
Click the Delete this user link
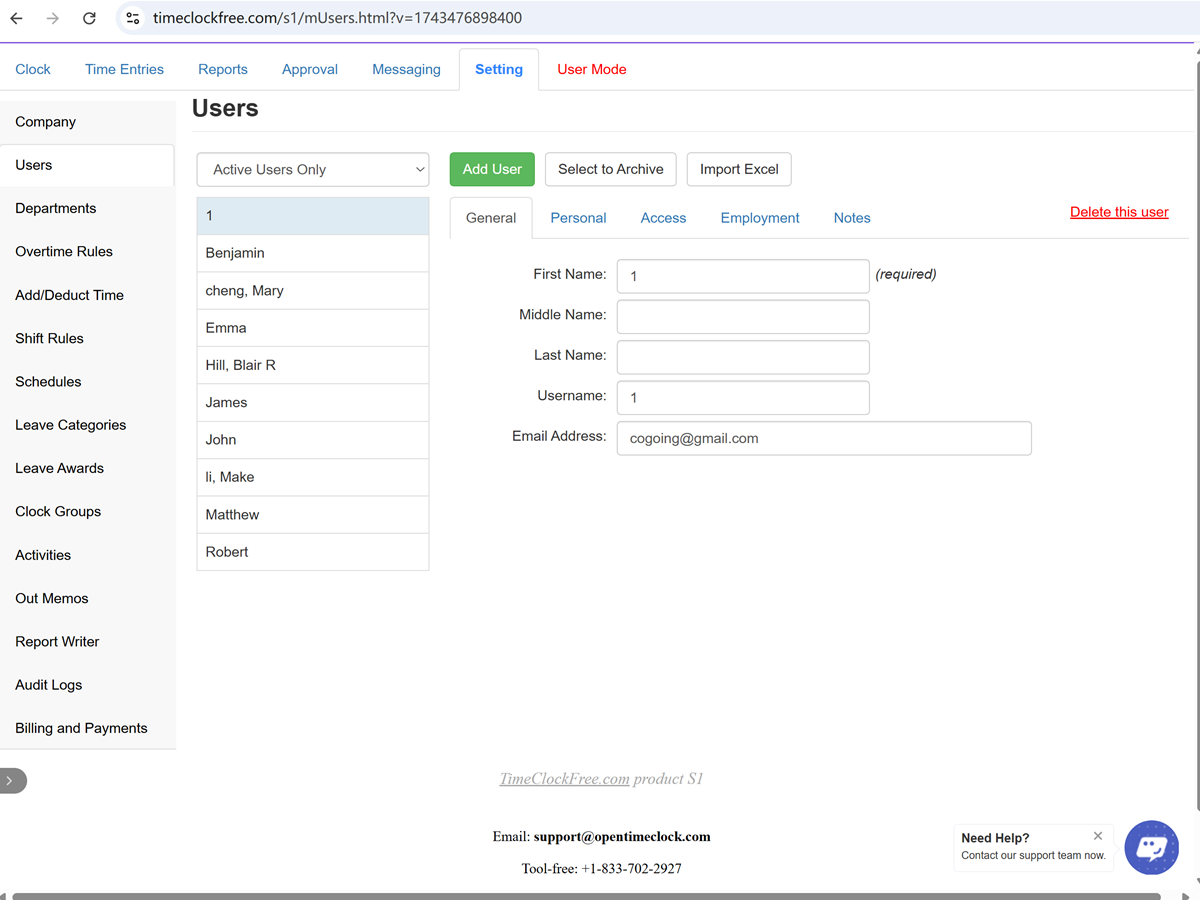[1119, 212]
